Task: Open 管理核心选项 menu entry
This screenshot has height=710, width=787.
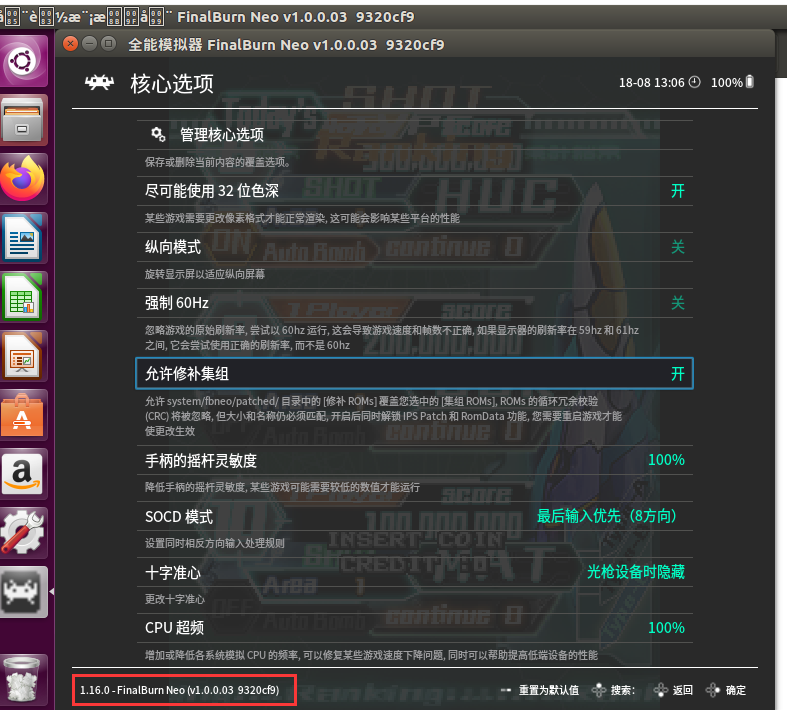Action: coord(415,134)
